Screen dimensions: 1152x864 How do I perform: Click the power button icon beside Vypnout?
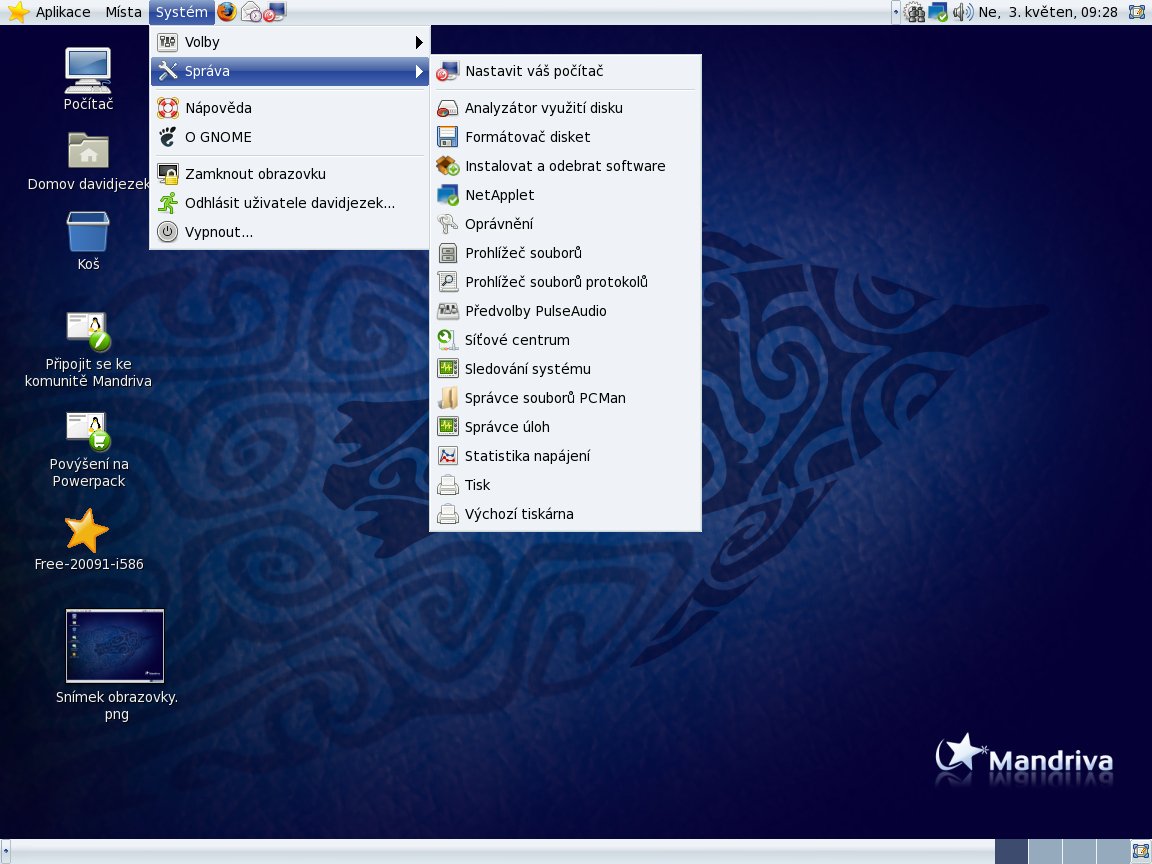point(168,232)
